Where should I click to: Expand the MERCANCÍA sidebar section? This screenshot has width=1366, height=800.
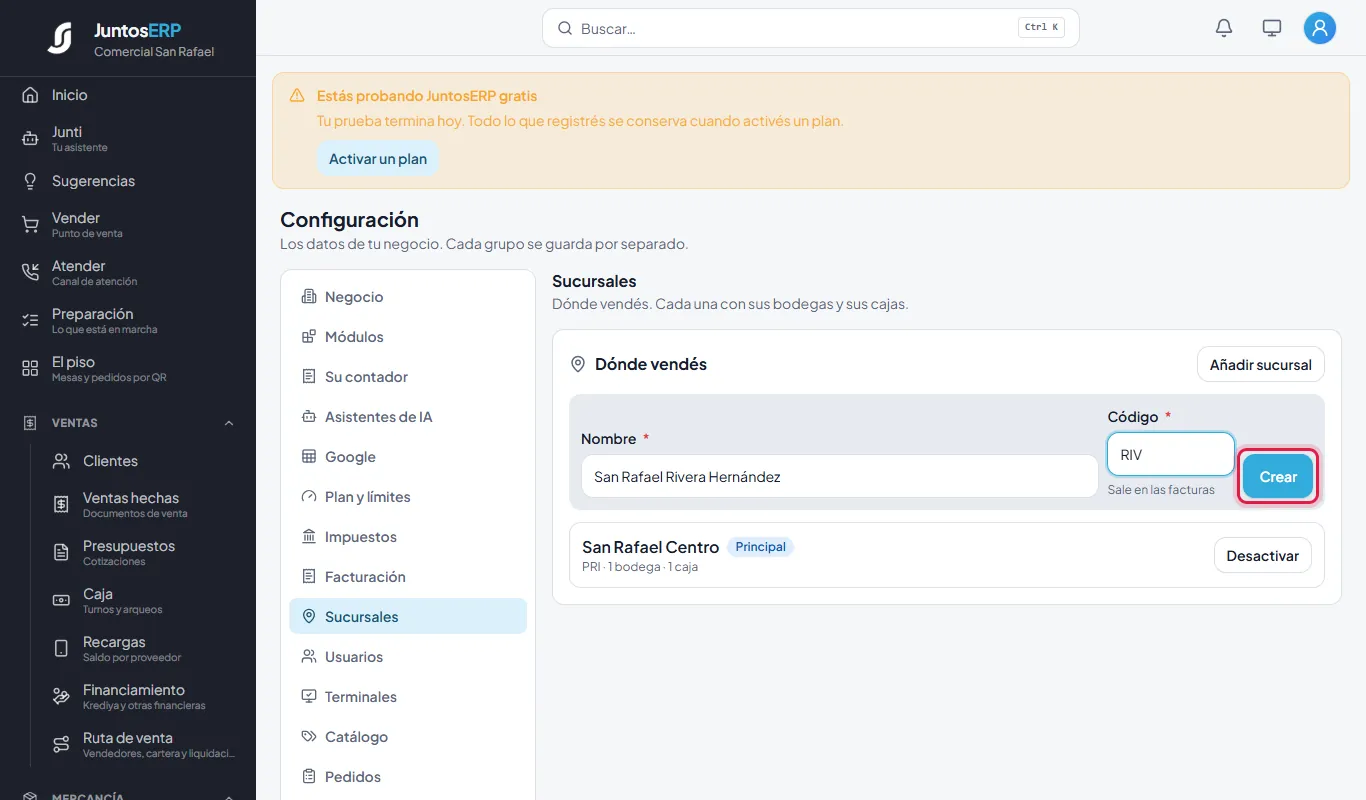click(128, 795)
